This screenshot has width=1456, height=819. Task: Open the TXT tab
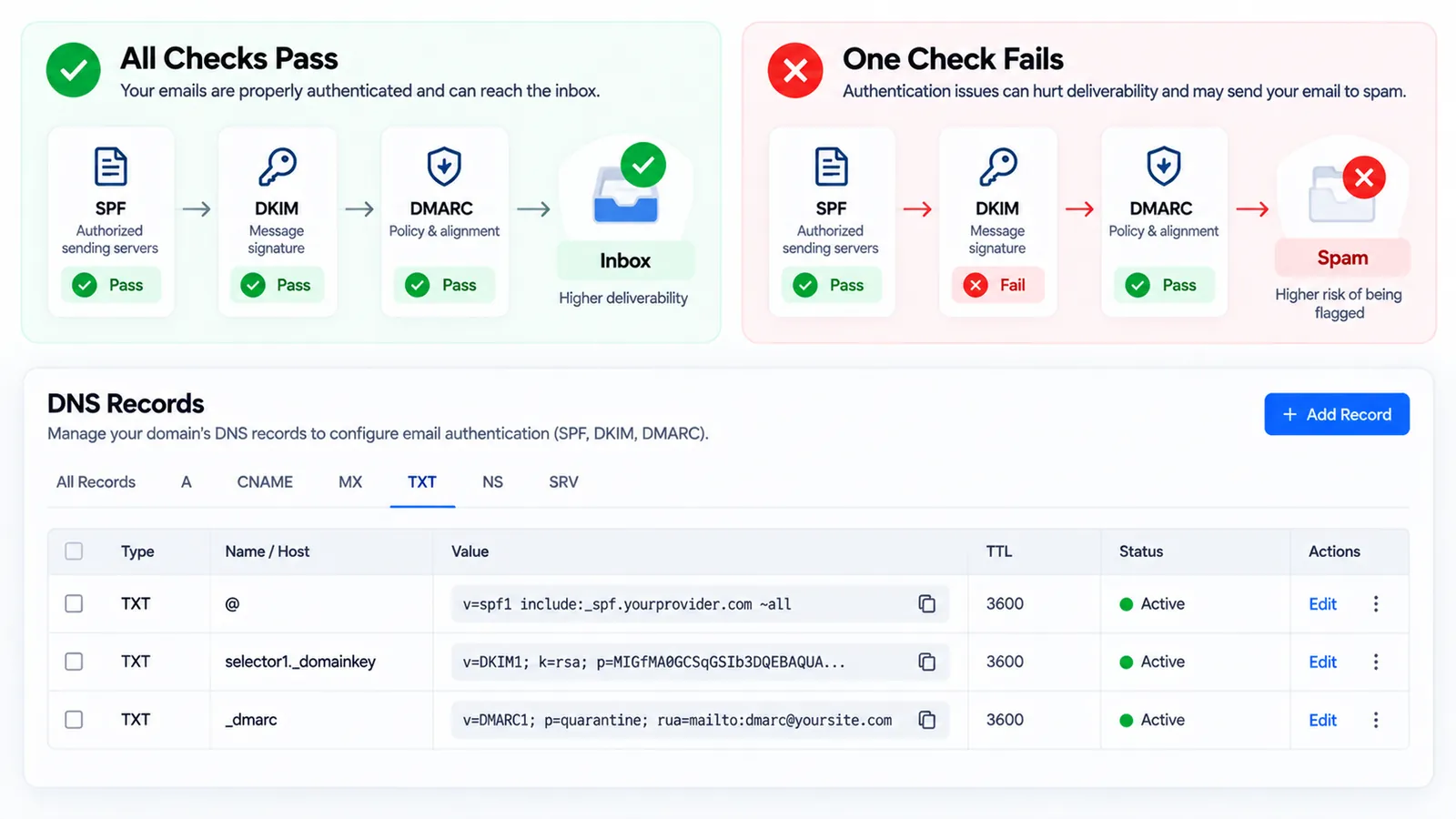point(422,482)
